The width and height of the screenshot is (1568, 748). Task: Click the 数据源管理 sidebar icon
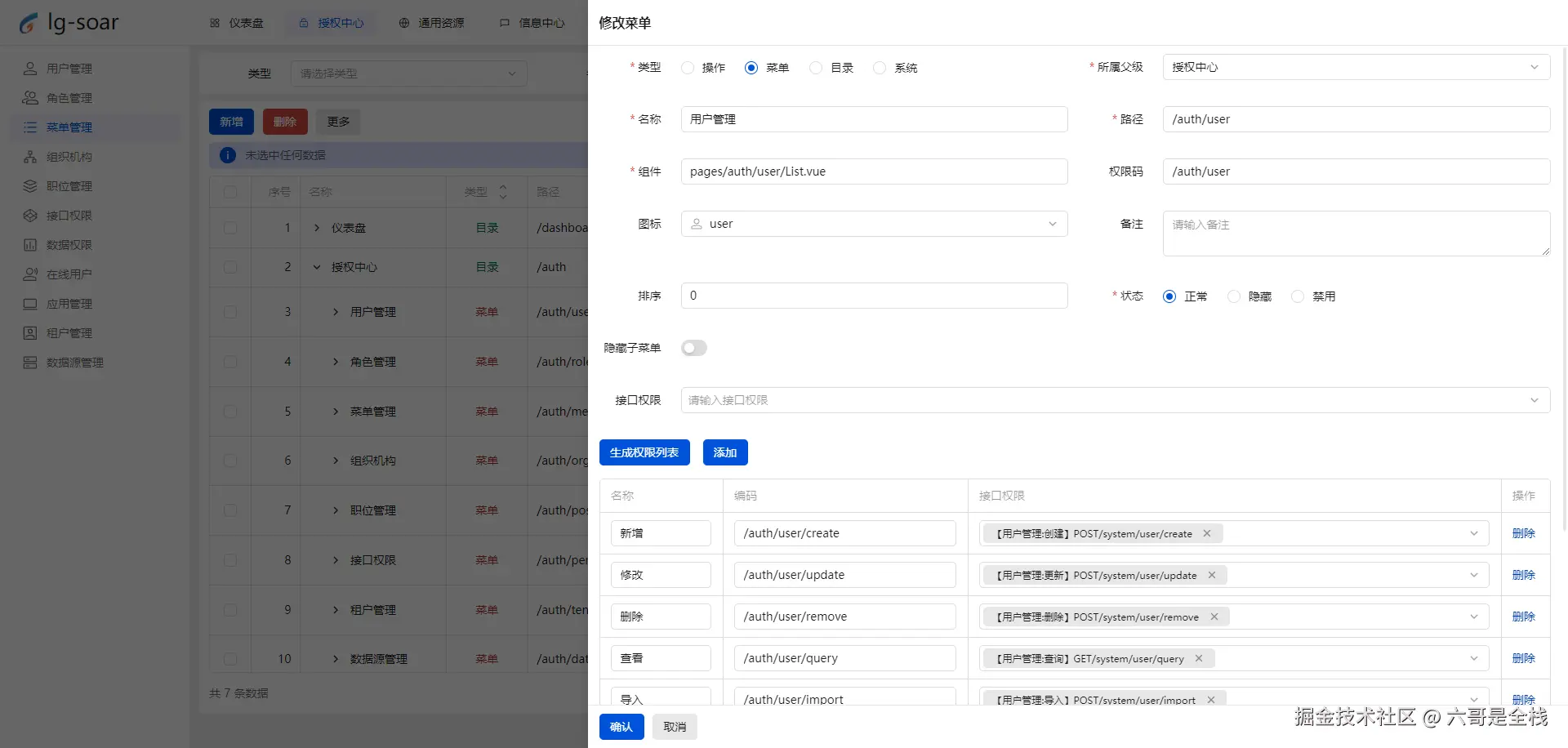pos(30,363)
